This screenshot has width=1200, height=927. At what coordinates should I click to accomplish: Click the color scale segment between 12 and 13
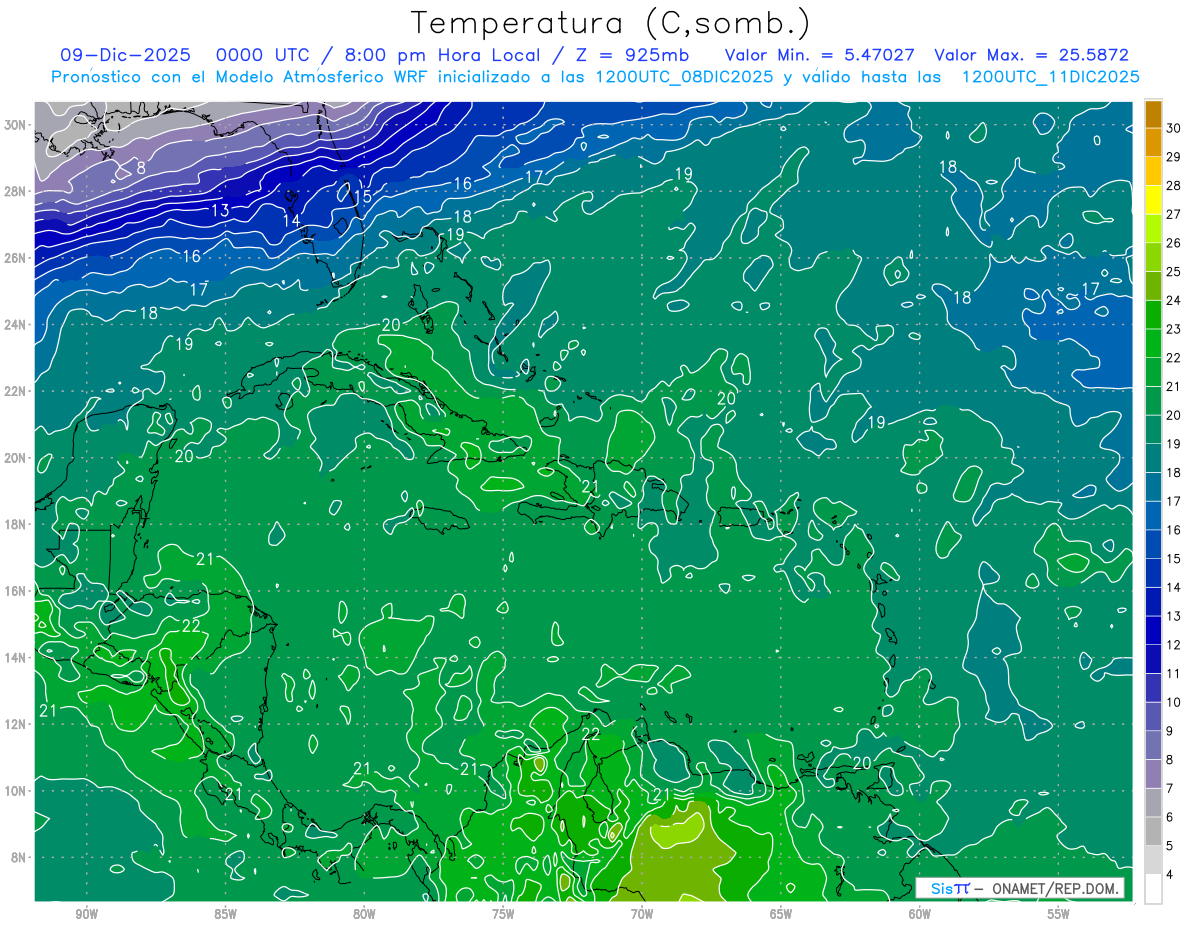[1153, 631]
